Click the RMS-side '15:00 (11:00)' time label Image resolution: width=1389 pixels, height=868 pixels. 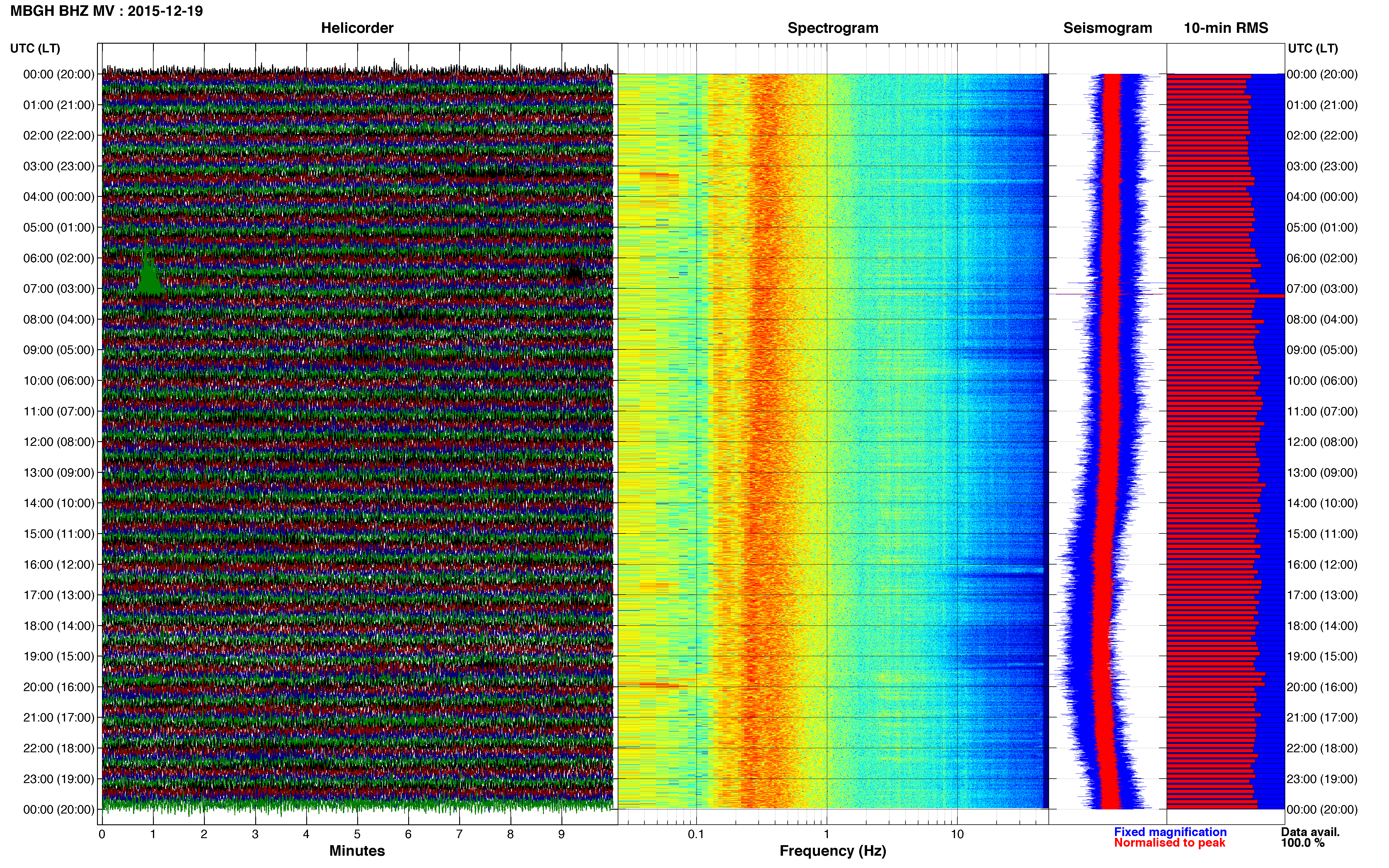[1322, 534]
